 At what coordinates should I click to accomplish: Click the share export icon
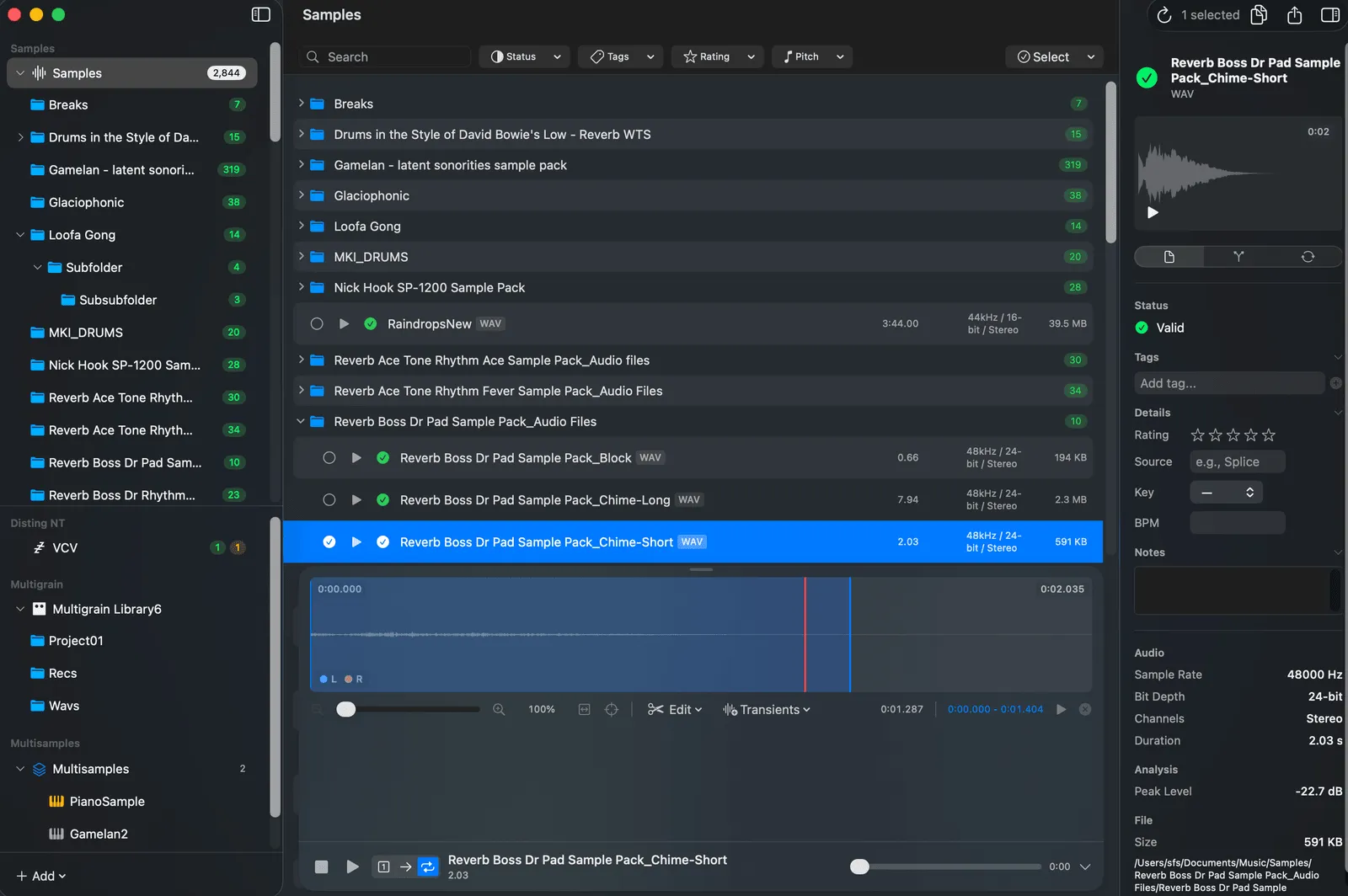1295,14
